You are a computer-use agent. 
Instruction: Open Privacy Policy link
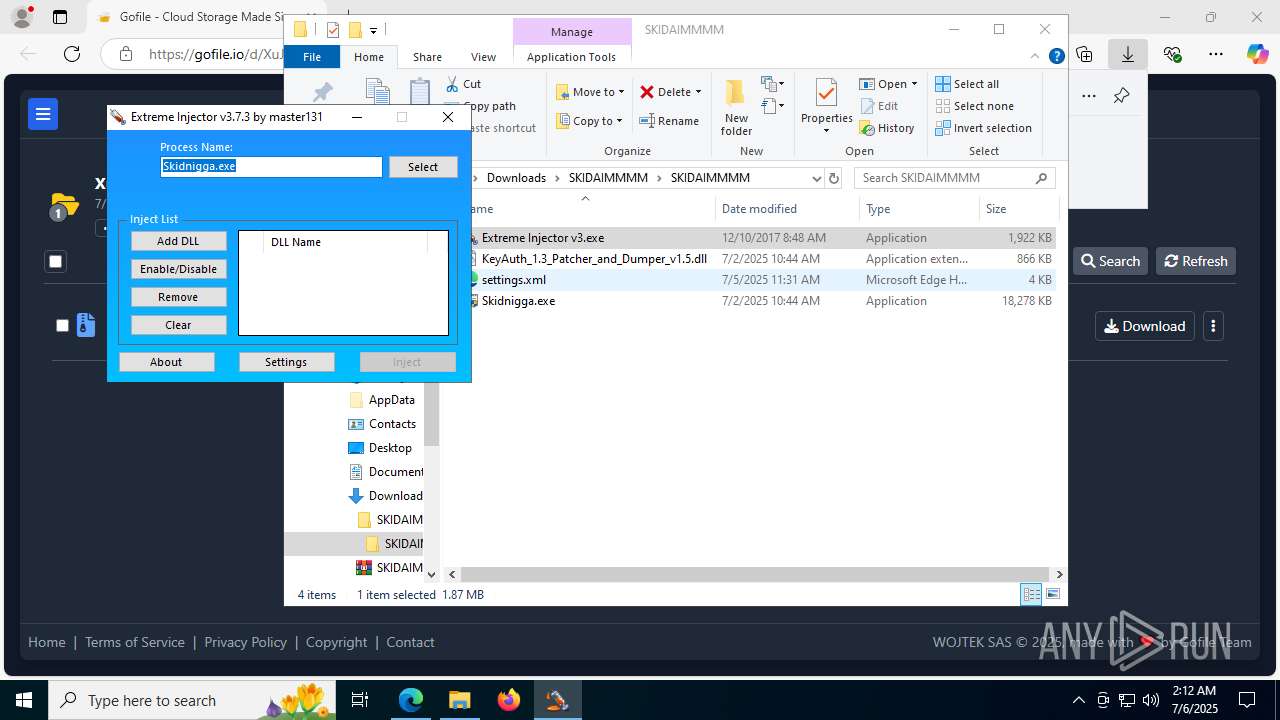tap(245, 642)
